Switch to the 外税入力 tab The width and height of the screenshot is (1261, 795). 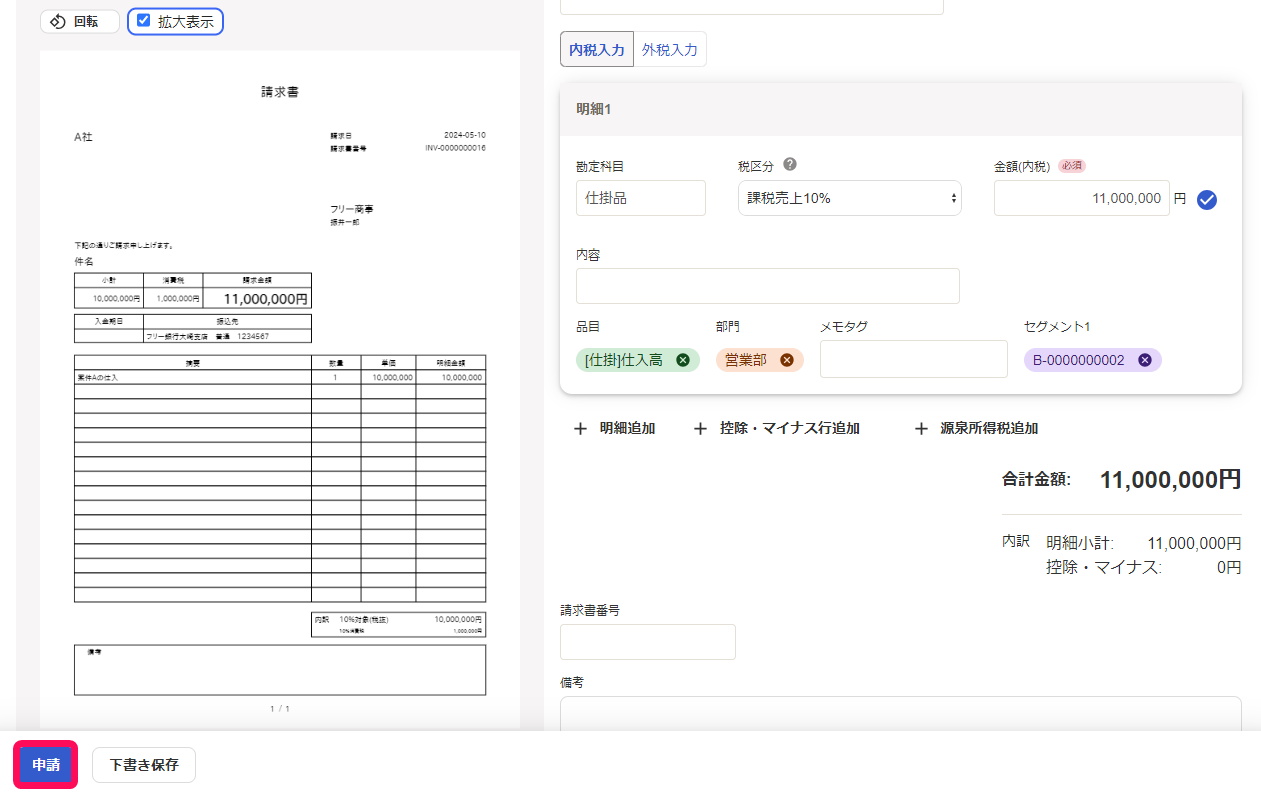pos(670,49)
